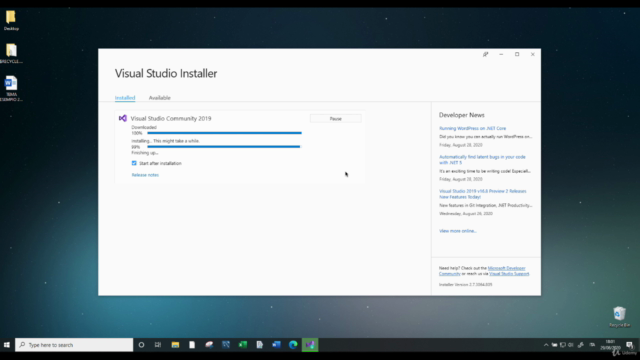Click the Cortana circle icon on taskbar
The height and width of the screenshot is (360, 640).
pyautogui.click(x=141, y=345)
